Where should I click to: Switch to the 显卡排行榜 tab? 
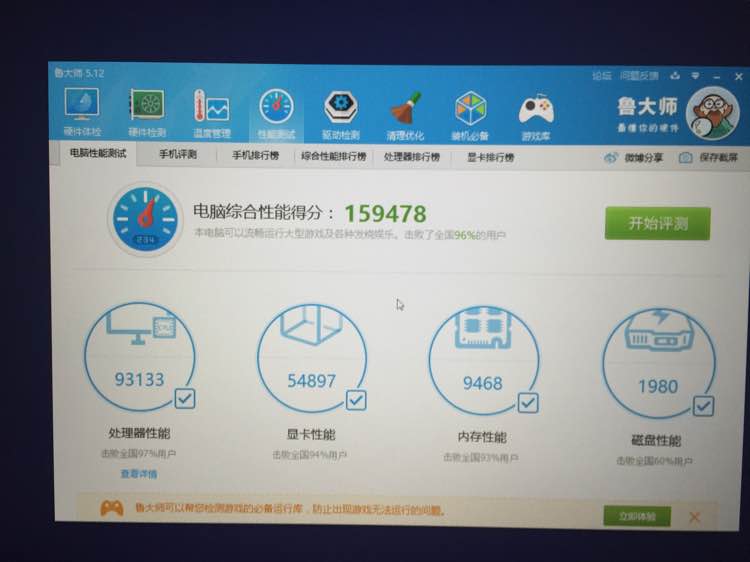pos(491,157)
